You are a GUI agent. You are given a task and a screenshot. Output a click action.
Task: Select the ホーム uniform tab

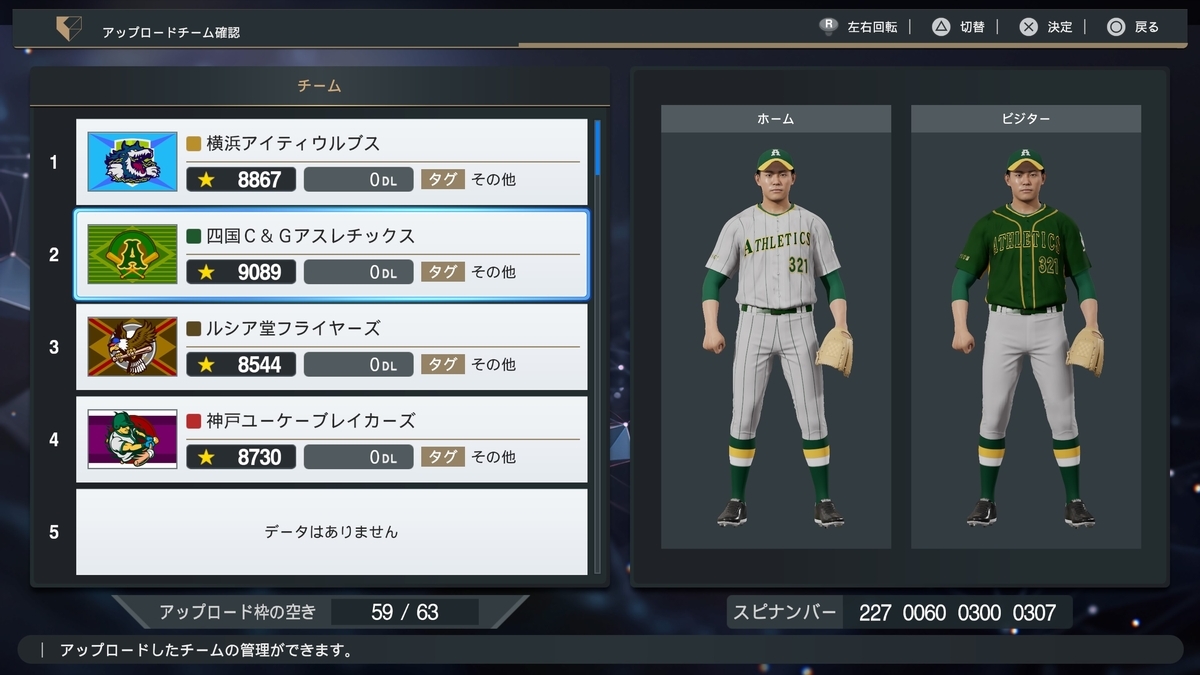tap(776, 119)
